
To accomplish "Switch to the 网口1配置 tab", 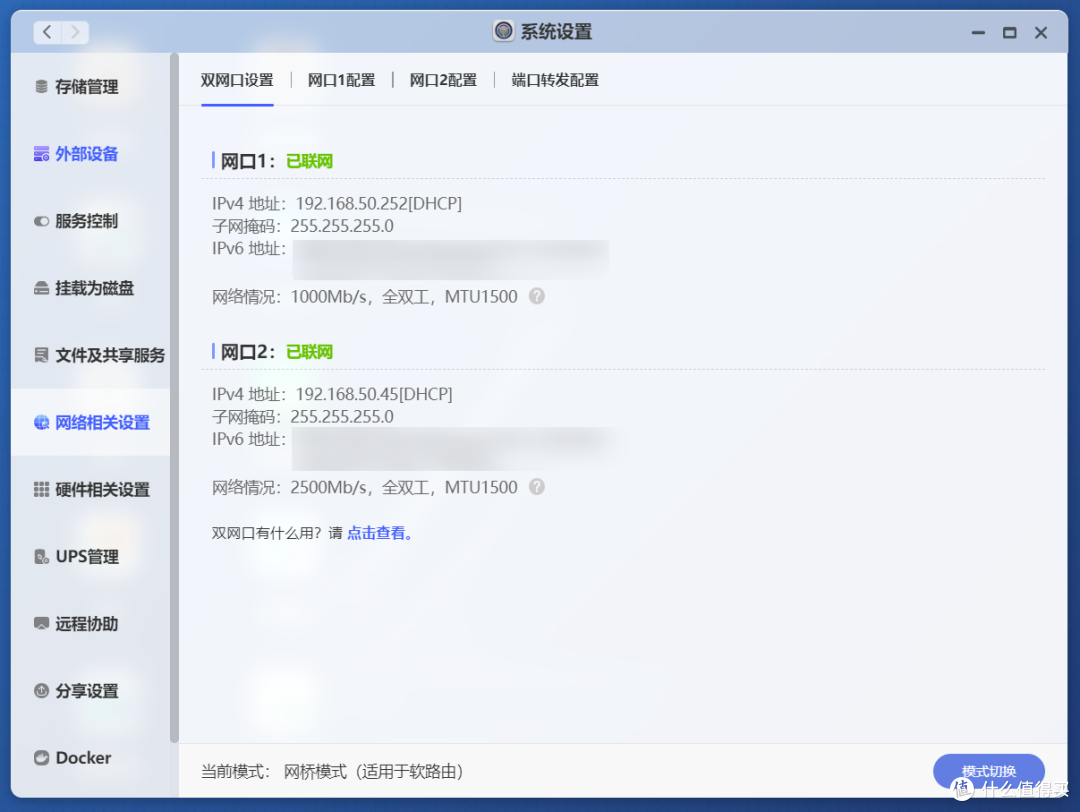I will (341, 80).
